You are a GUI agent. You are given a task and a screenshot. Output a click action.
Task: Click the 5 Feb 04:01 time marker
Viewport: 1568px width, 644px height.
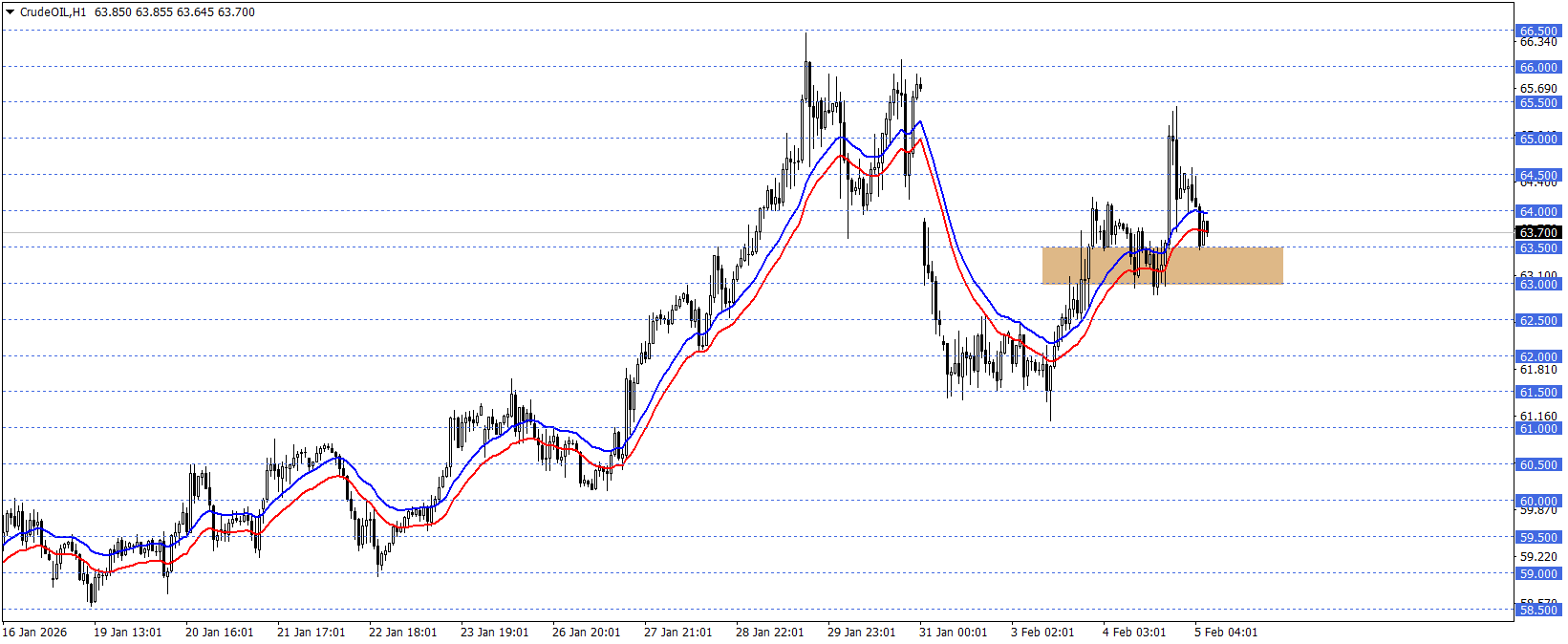(1226, 633)
